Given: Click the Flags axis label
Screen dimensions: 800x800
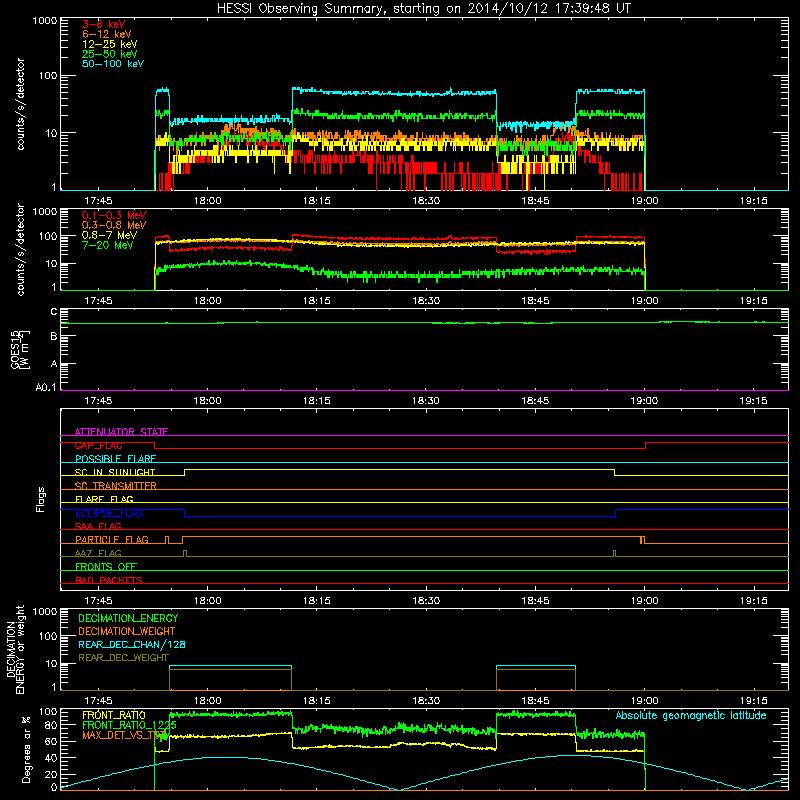Looking at the screenshot, I should pyautogui.click(x=40, y=499).
